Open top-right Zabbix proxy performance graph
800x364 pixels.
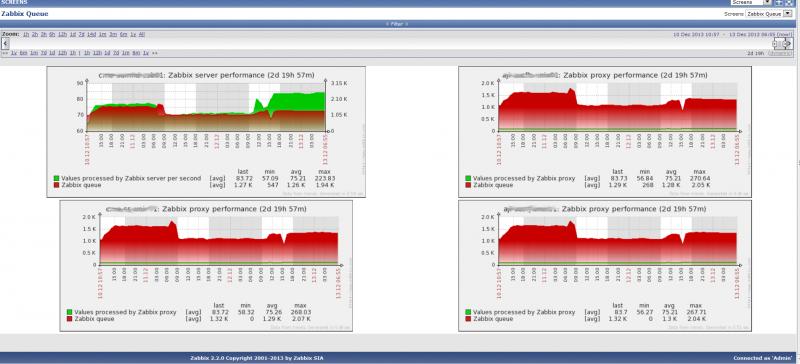pos(605,132)
